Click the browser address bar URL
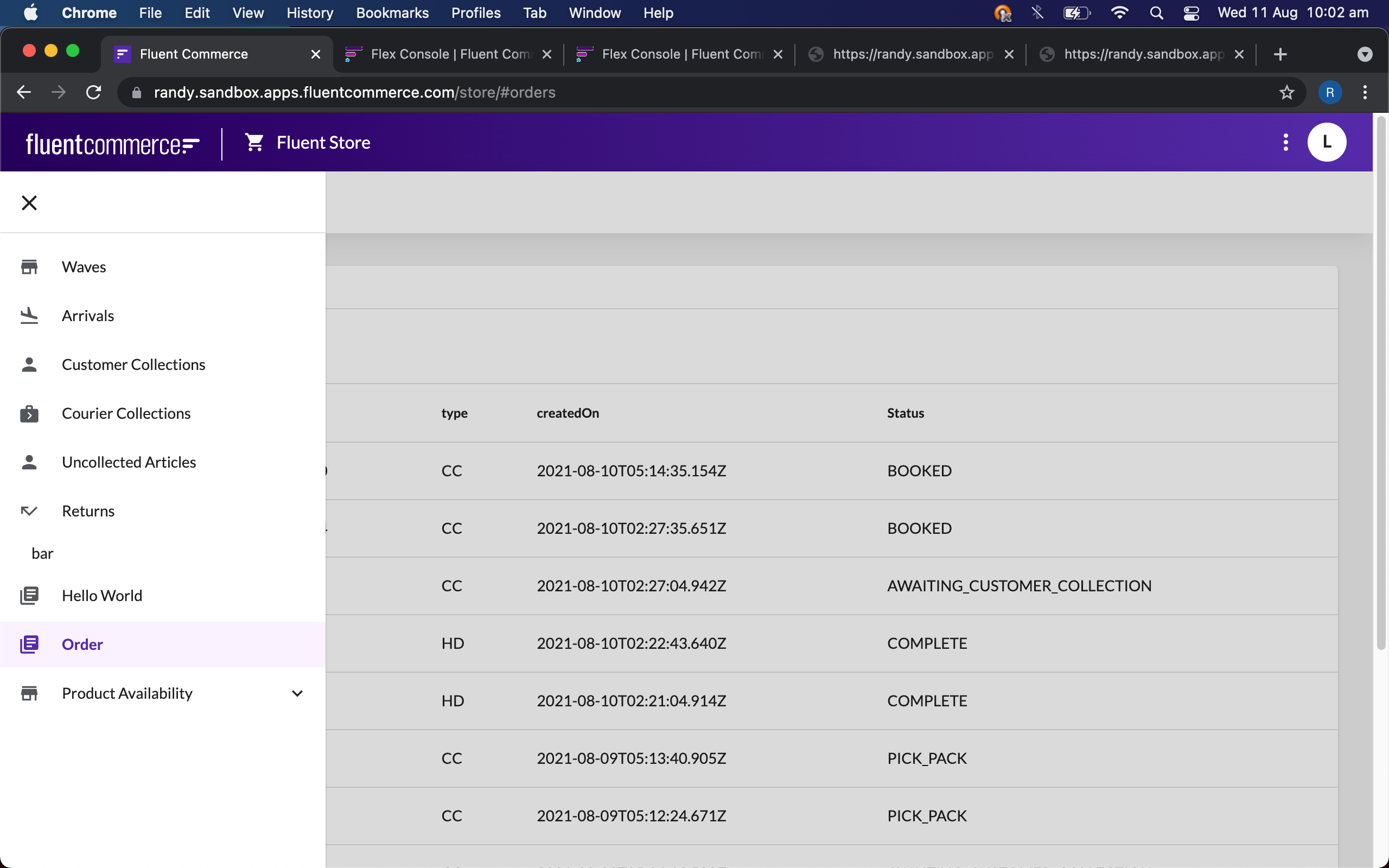Viewport: 1389px width, 868px height. [354, 92]
